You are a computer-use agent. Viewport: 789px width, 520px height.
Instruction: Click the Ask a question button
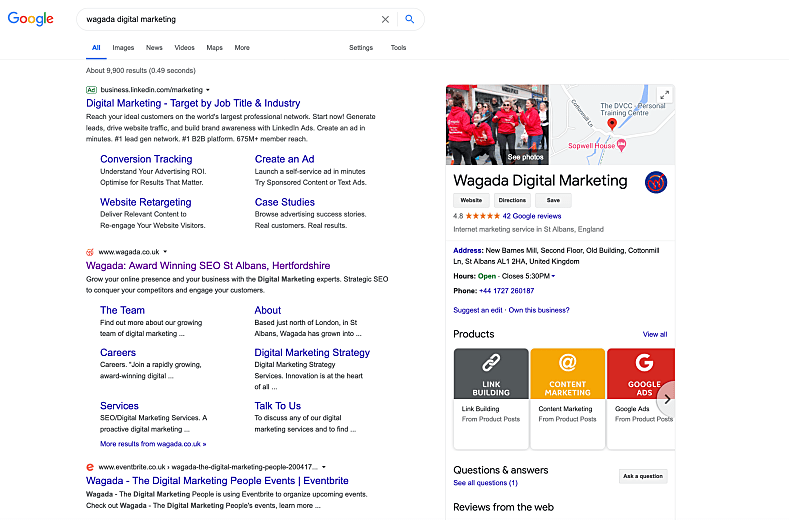tap(643, 476)
